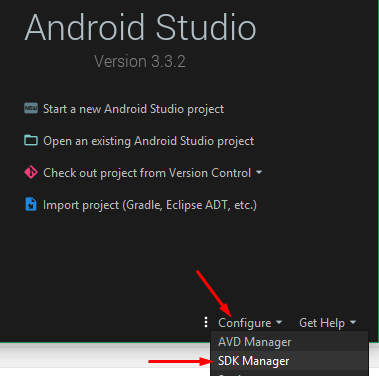
Task: Click the Import project file icon
Action: (31, 204)
